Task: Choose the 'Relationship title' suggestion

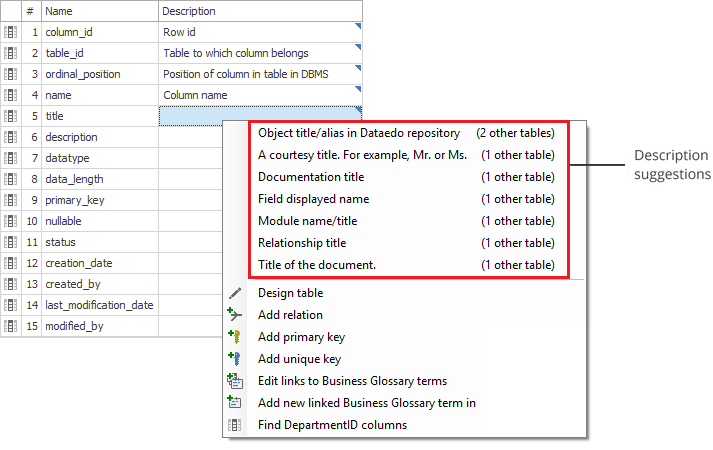Action: (302, 243)
